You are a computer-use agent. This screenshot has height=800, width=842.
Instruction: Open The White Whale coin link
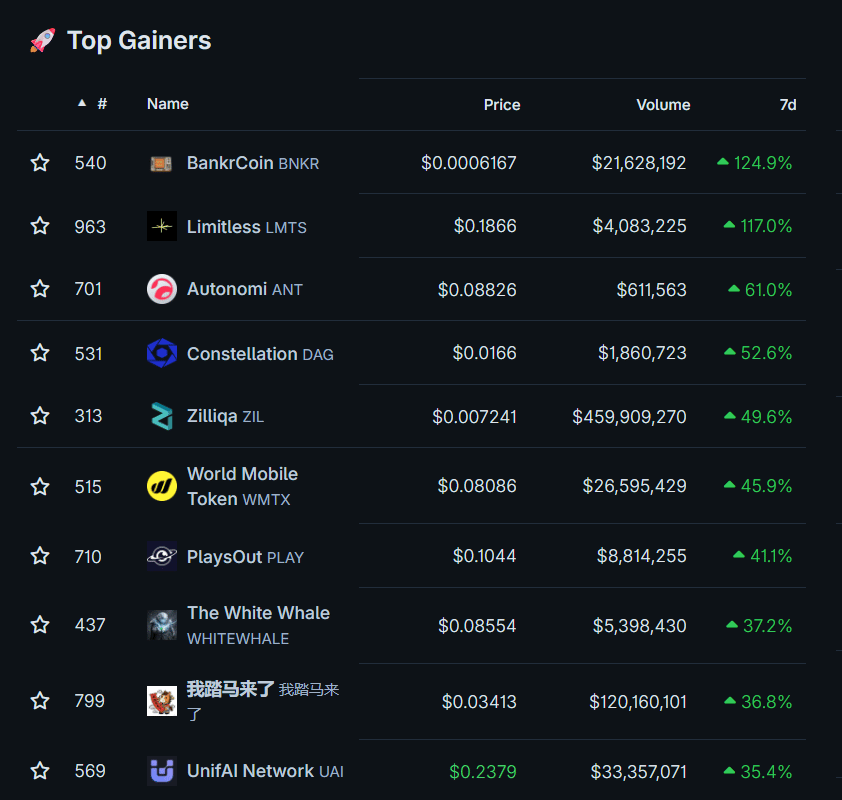(x=258, y=625)
